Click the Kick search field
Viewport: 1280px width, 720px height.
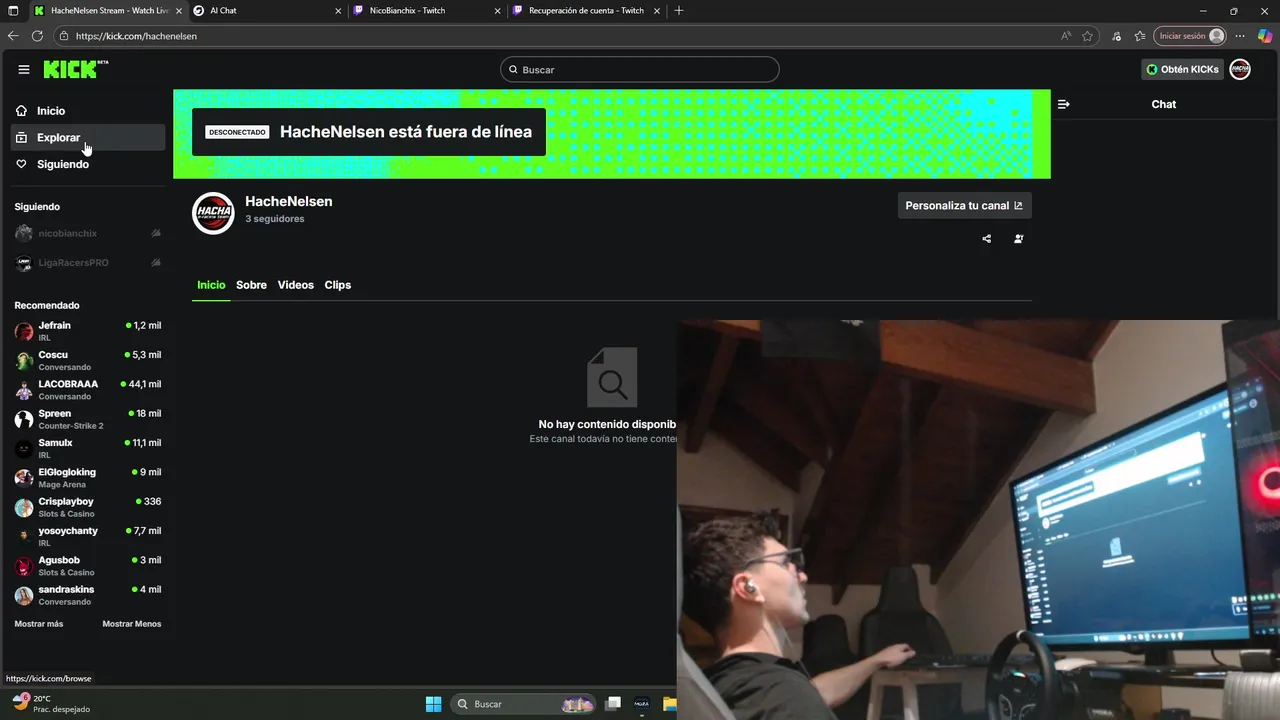coord(640,70)
